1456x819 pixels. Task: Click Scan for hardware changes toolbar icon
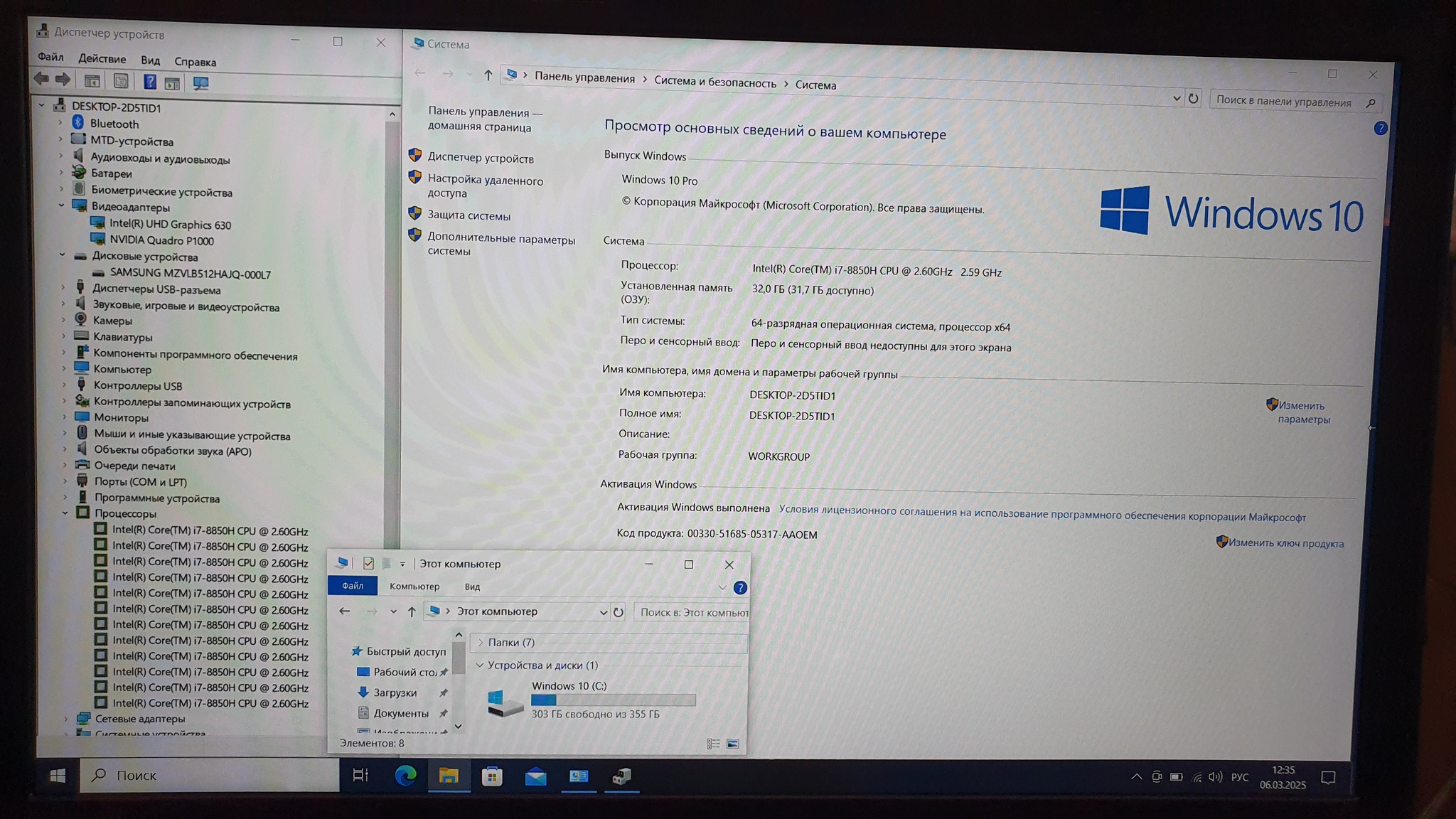tap(201, 83)
